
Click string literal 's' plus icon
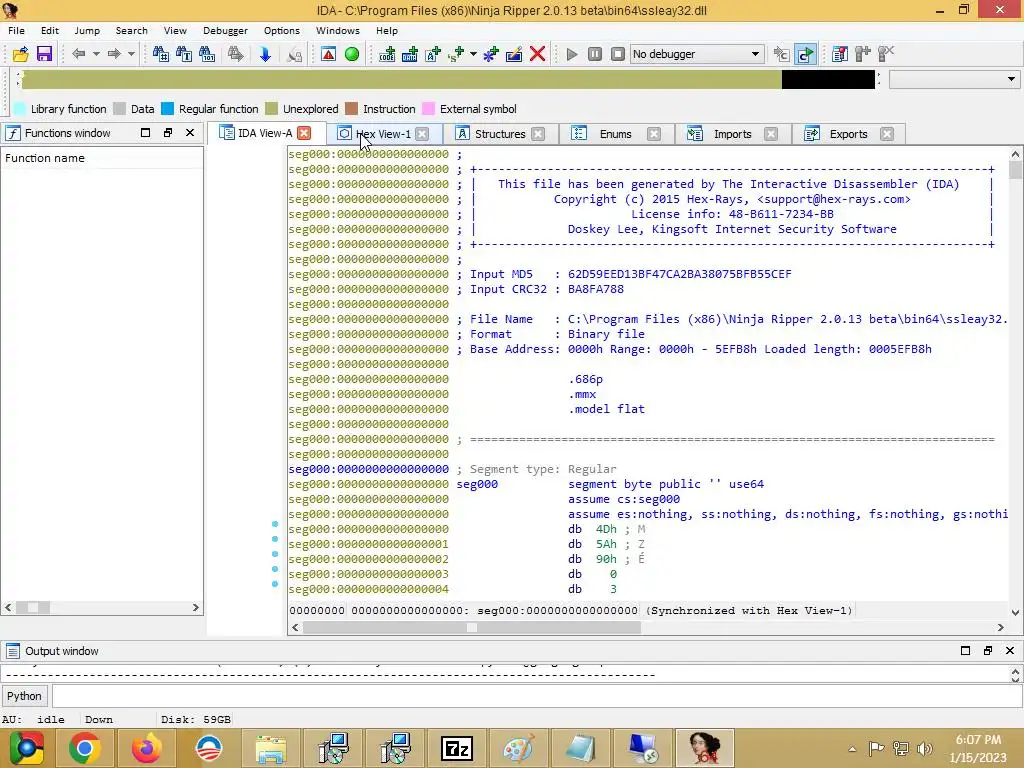[456, 54]
